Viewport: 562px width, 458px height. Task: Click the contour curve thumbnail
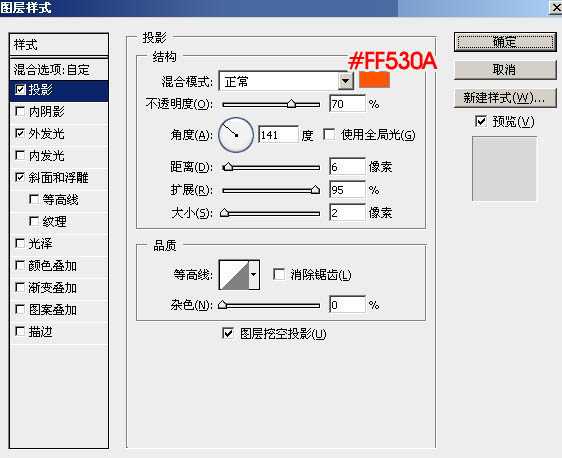click(x=234, y=275)
